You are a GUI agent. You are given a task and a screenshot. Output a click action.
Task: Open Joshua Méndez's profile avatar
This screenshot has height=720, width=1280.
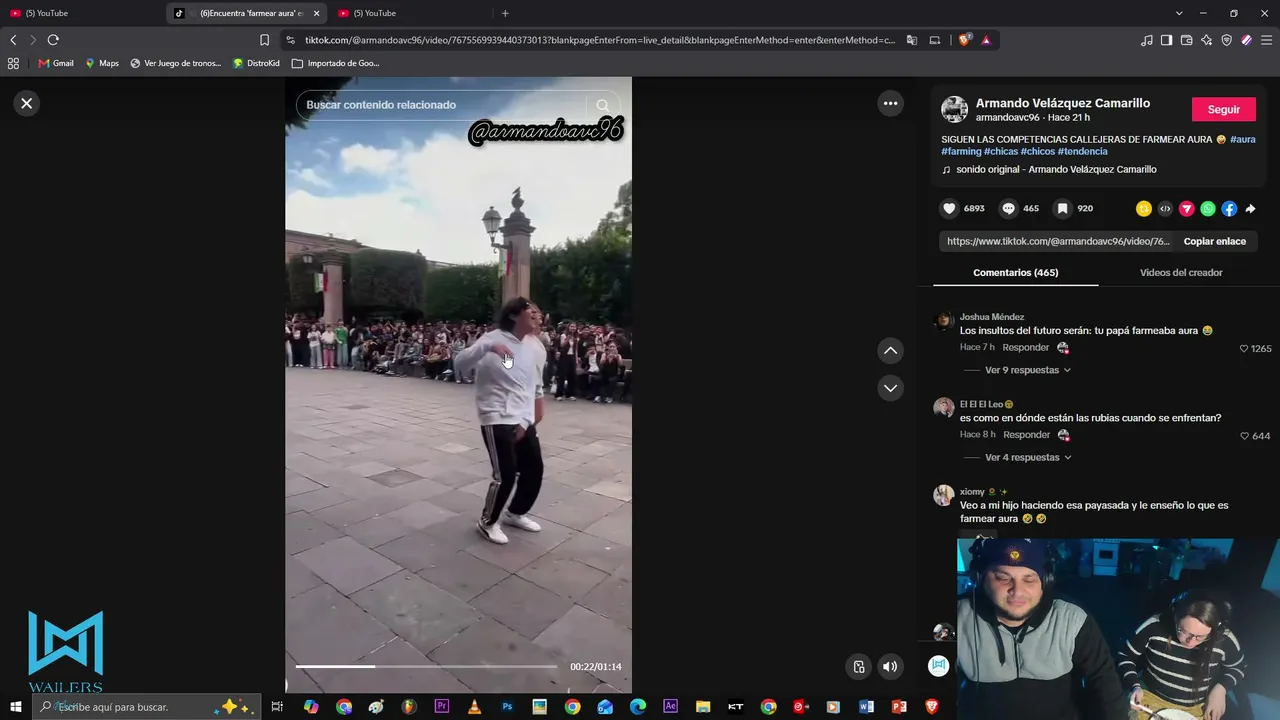[x=944, y=322]
